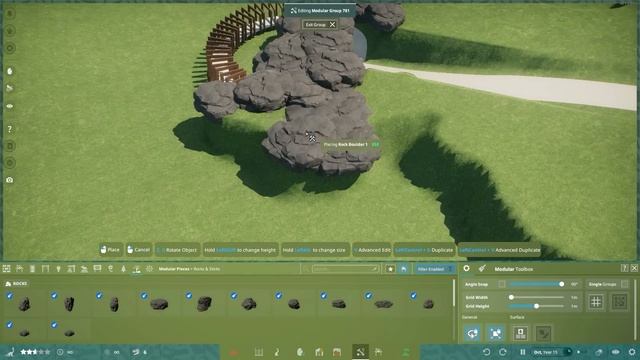The width and height of the screenshot is (640, 360).
Task: Toggle second blue button under General
Action: tap(496, 333)
